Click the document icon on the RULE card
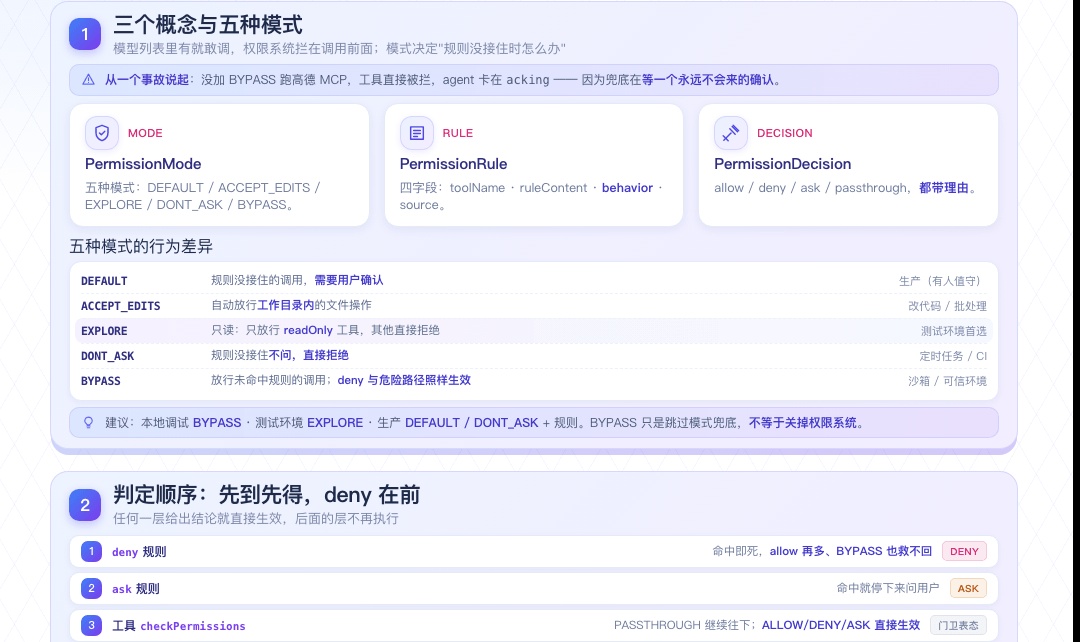1080x642 pixels. coord(417,133)
